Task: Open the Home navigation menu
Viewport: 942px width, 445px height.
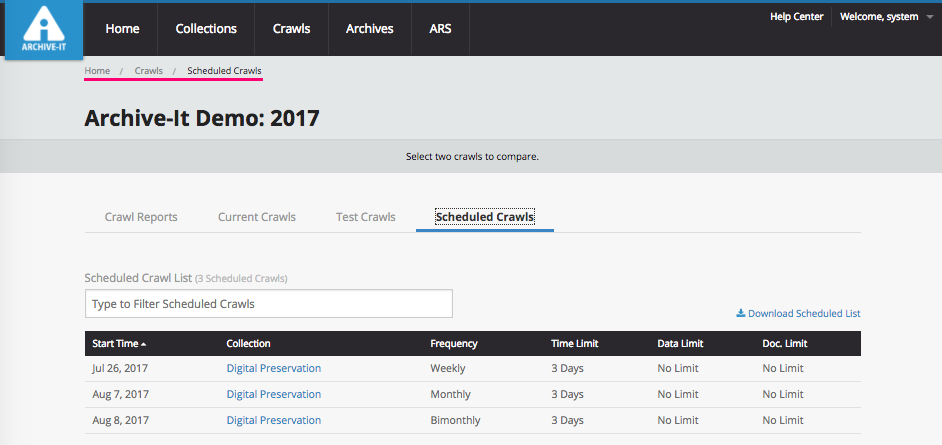Action: tap(122, 29)
